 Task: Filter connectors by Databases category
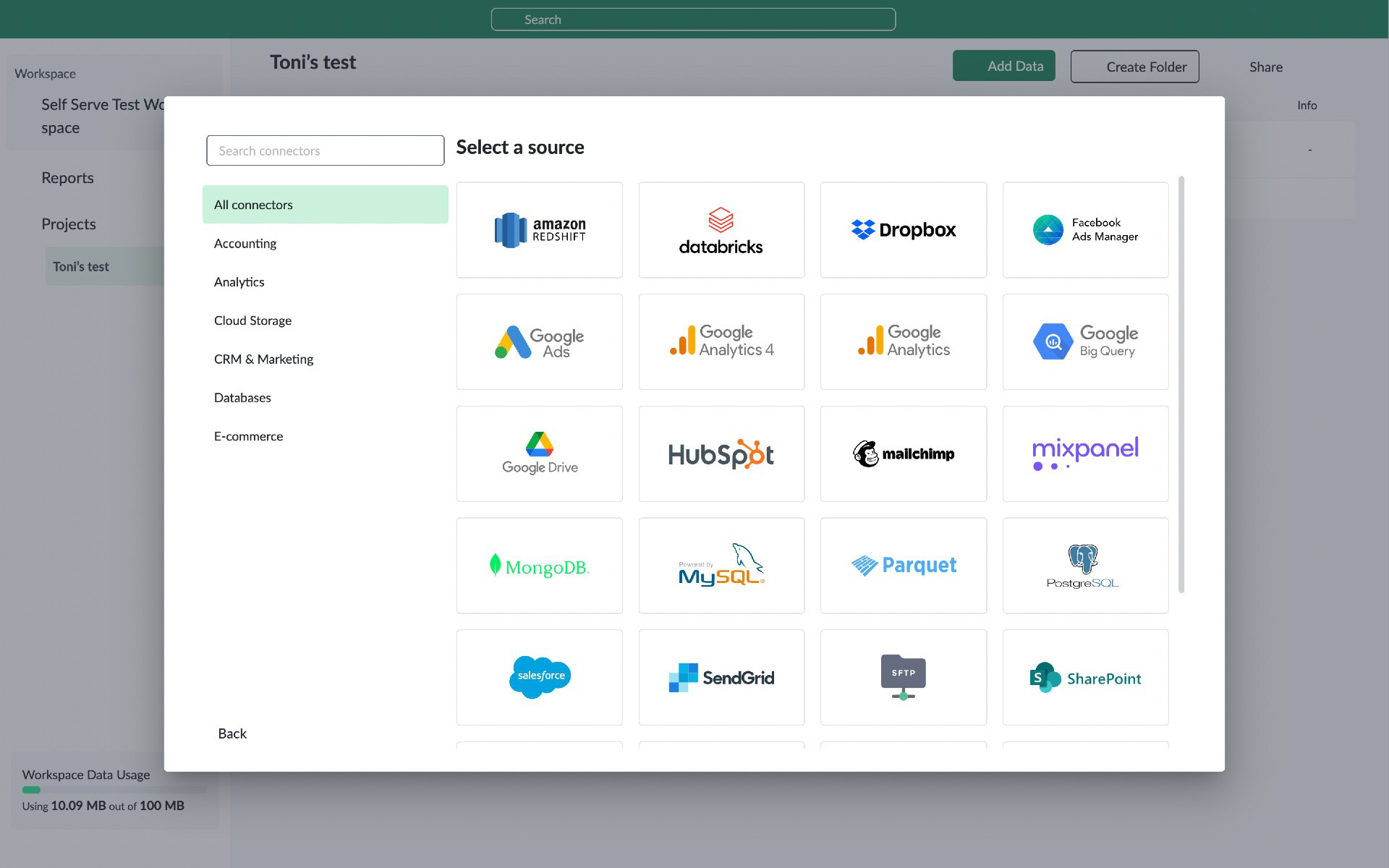click(242, 397)
